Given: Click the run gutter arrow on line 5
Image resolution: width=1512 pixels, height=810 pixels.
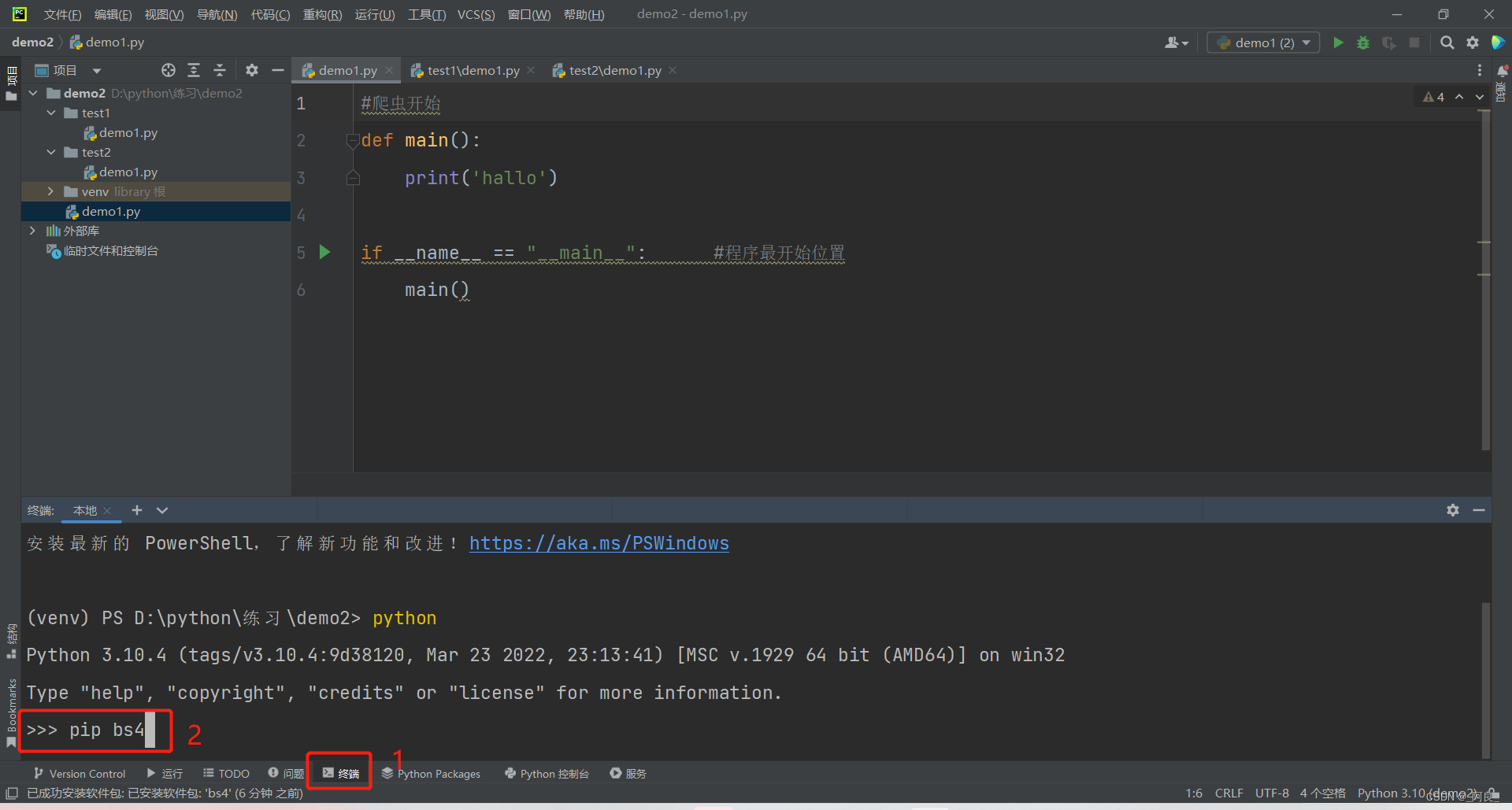Looking at the screenshot, I should [x=324, y=252].
